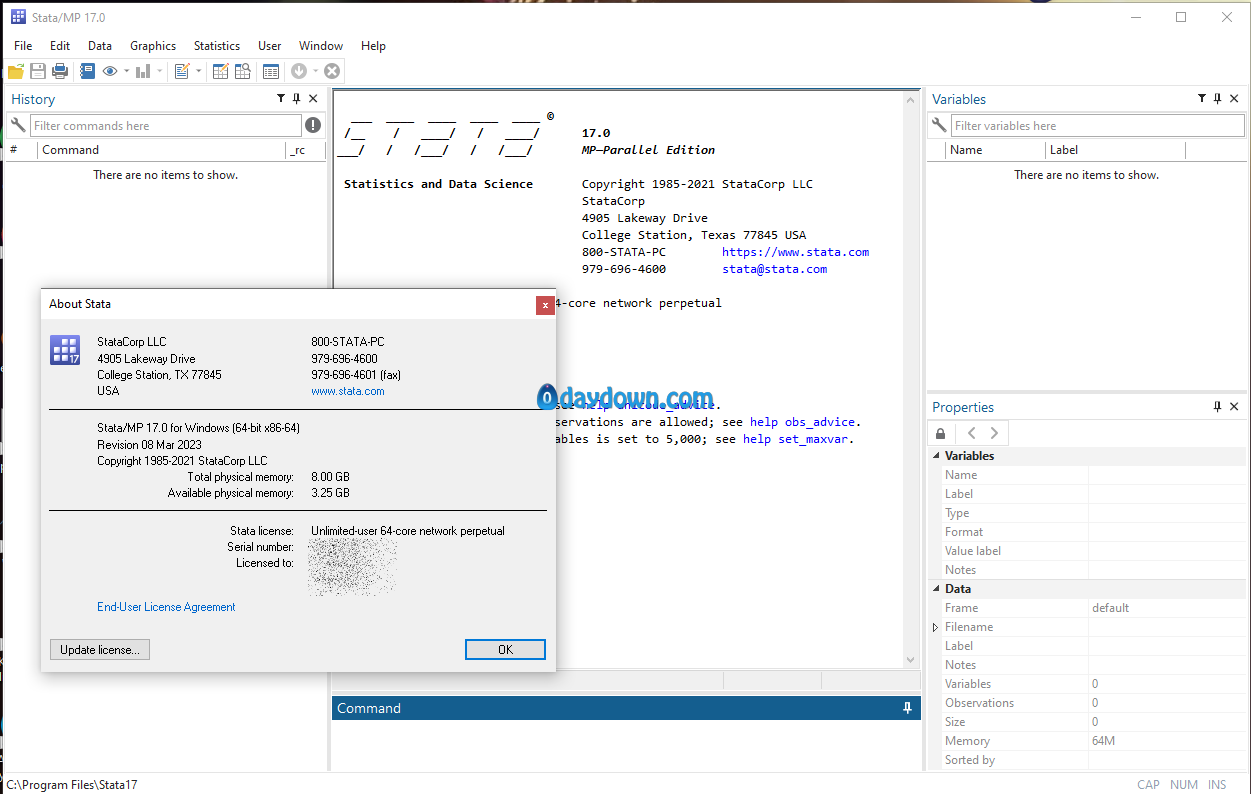
Task: Click the Name column header in Variables
Action: click(x=995, y=150)
